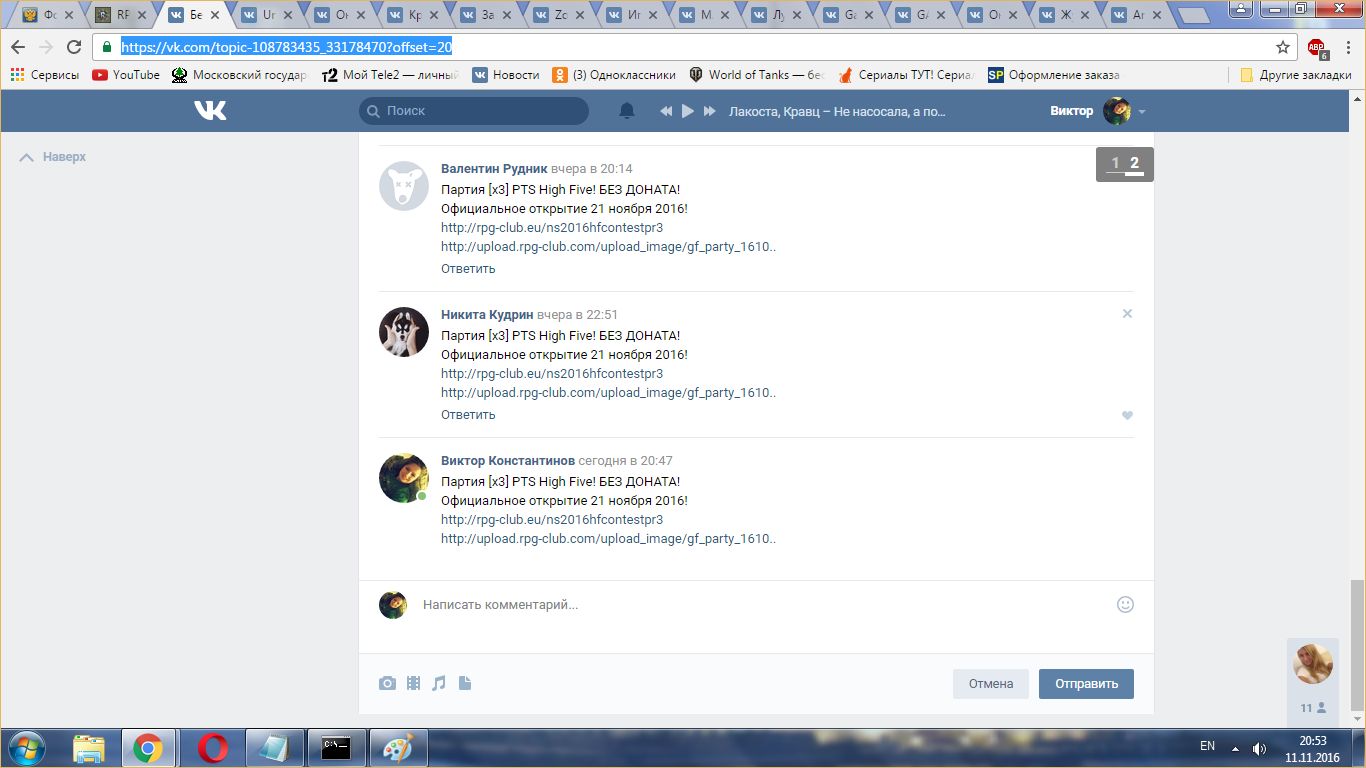Open rpg-club.eu link in Виктор Константинов's comment
1366x768 pixels.
(x=552, y=520)
